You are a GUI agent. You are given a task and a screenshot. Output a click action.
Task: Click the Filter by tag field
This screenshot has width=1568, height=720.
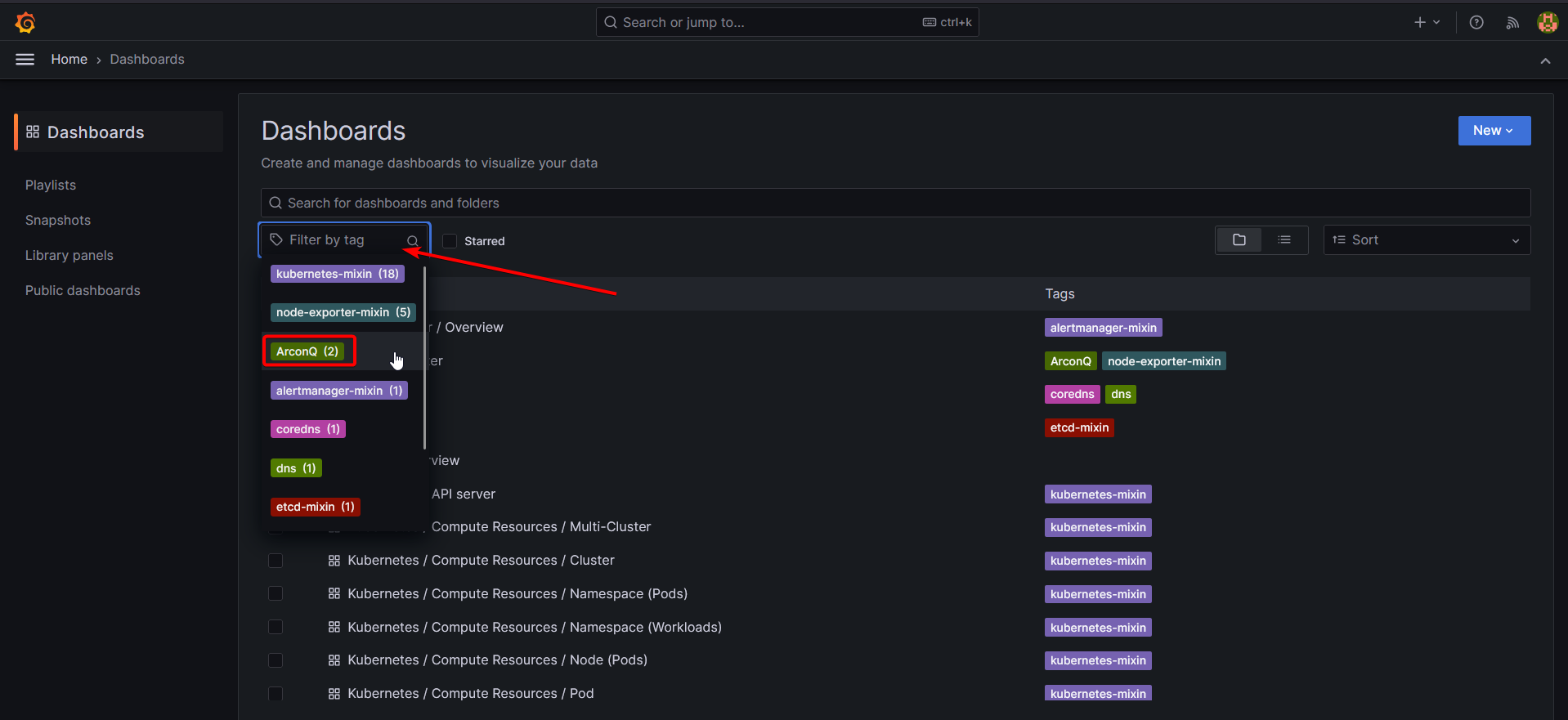pyautogui.click(x=344, y=240)
